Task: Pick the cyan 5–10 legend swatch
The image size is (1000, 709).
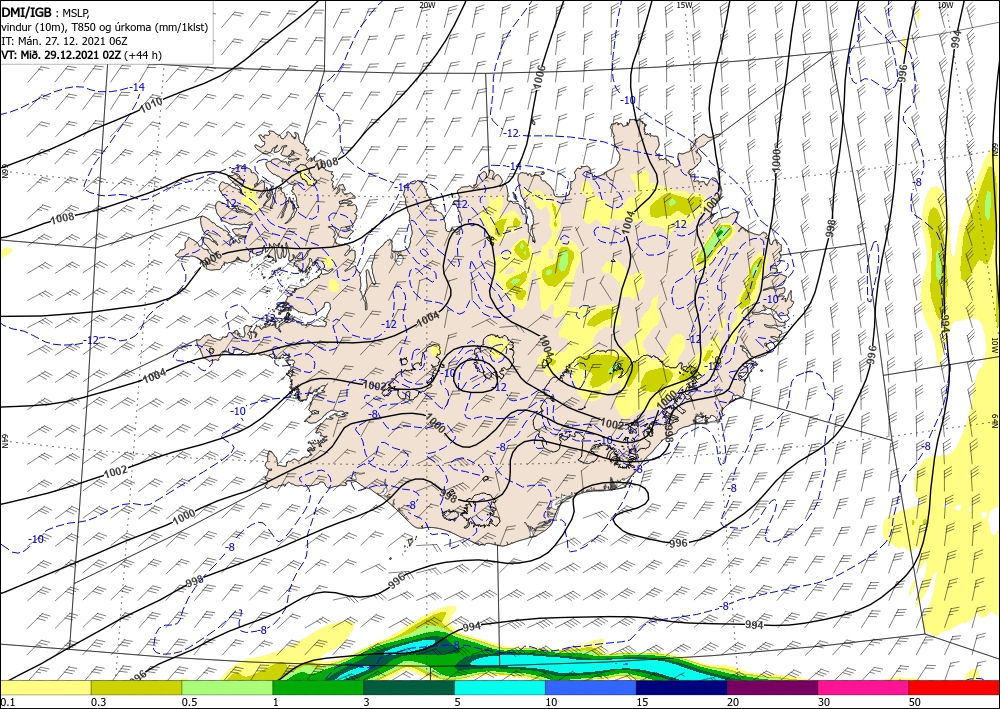Action: click(x=499, y=688)
